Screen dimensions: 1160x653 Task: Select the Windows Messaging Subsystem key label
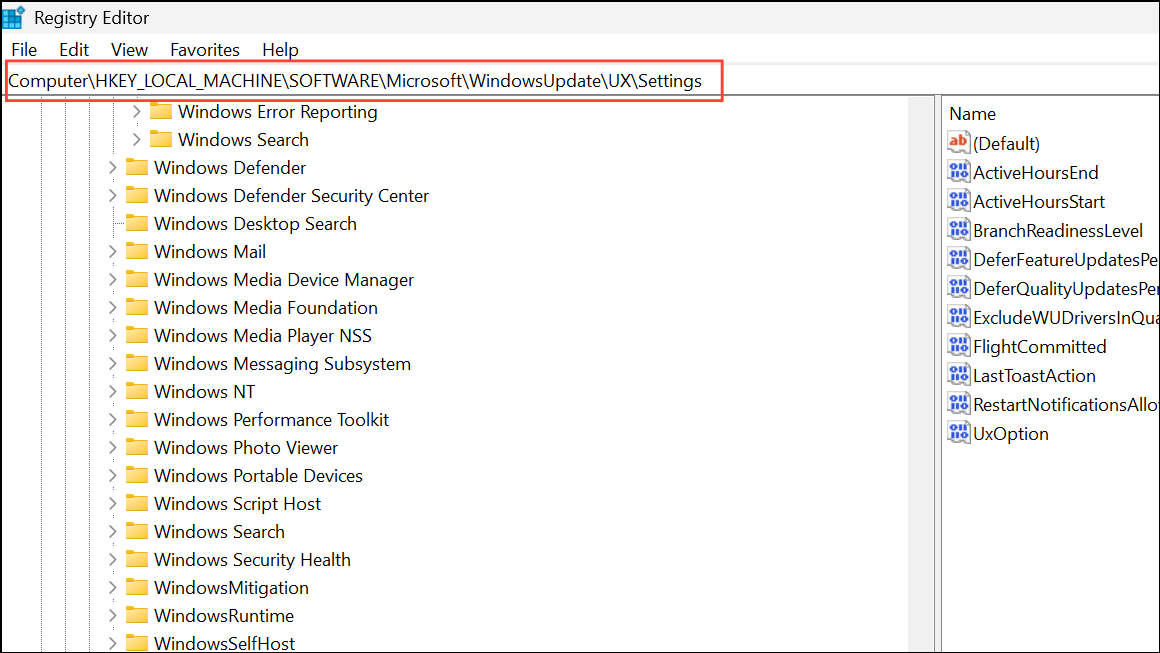(283, 364)
